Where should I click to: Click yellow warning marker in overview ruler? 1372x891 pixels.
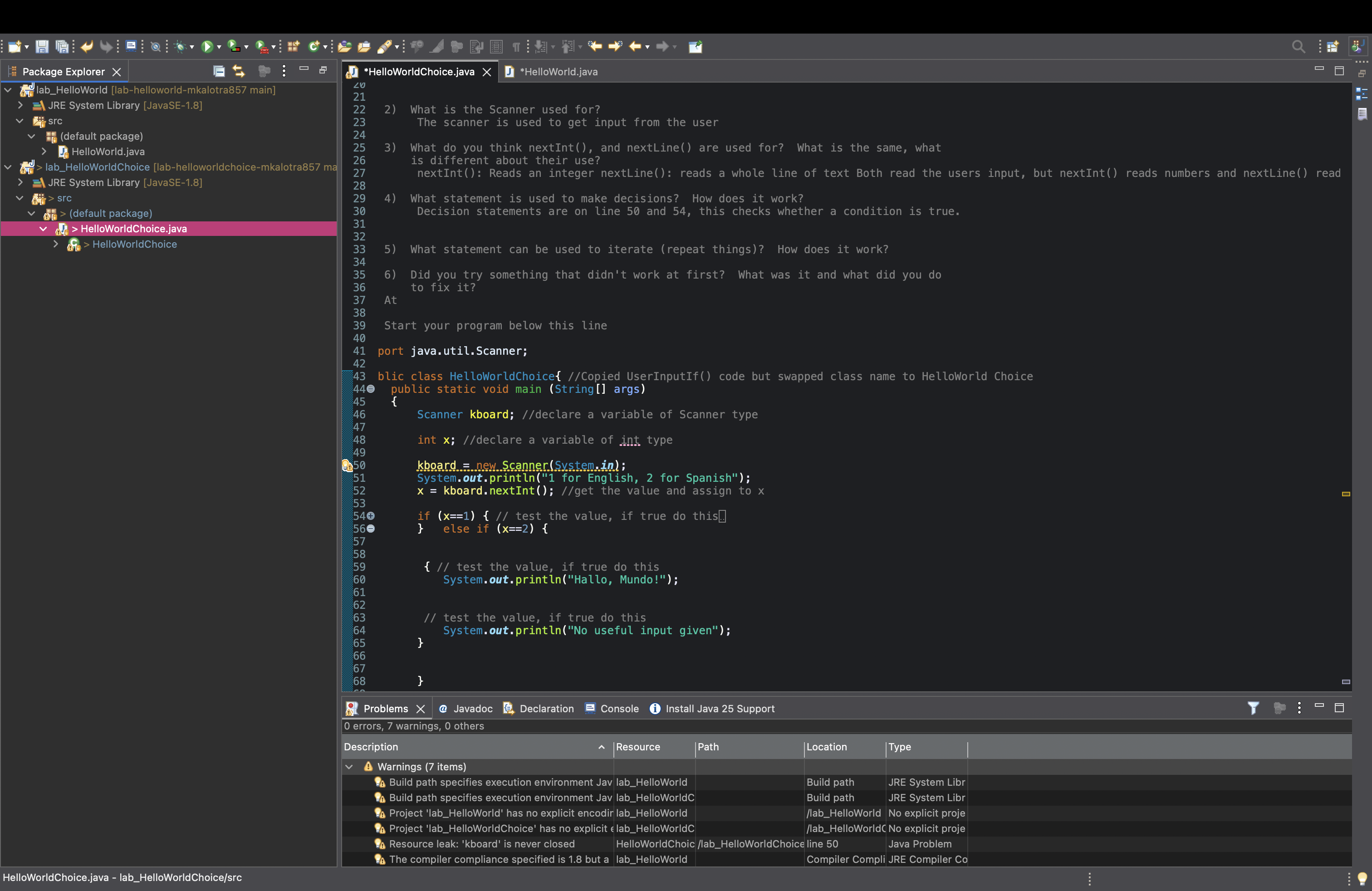coord(1346,494)
